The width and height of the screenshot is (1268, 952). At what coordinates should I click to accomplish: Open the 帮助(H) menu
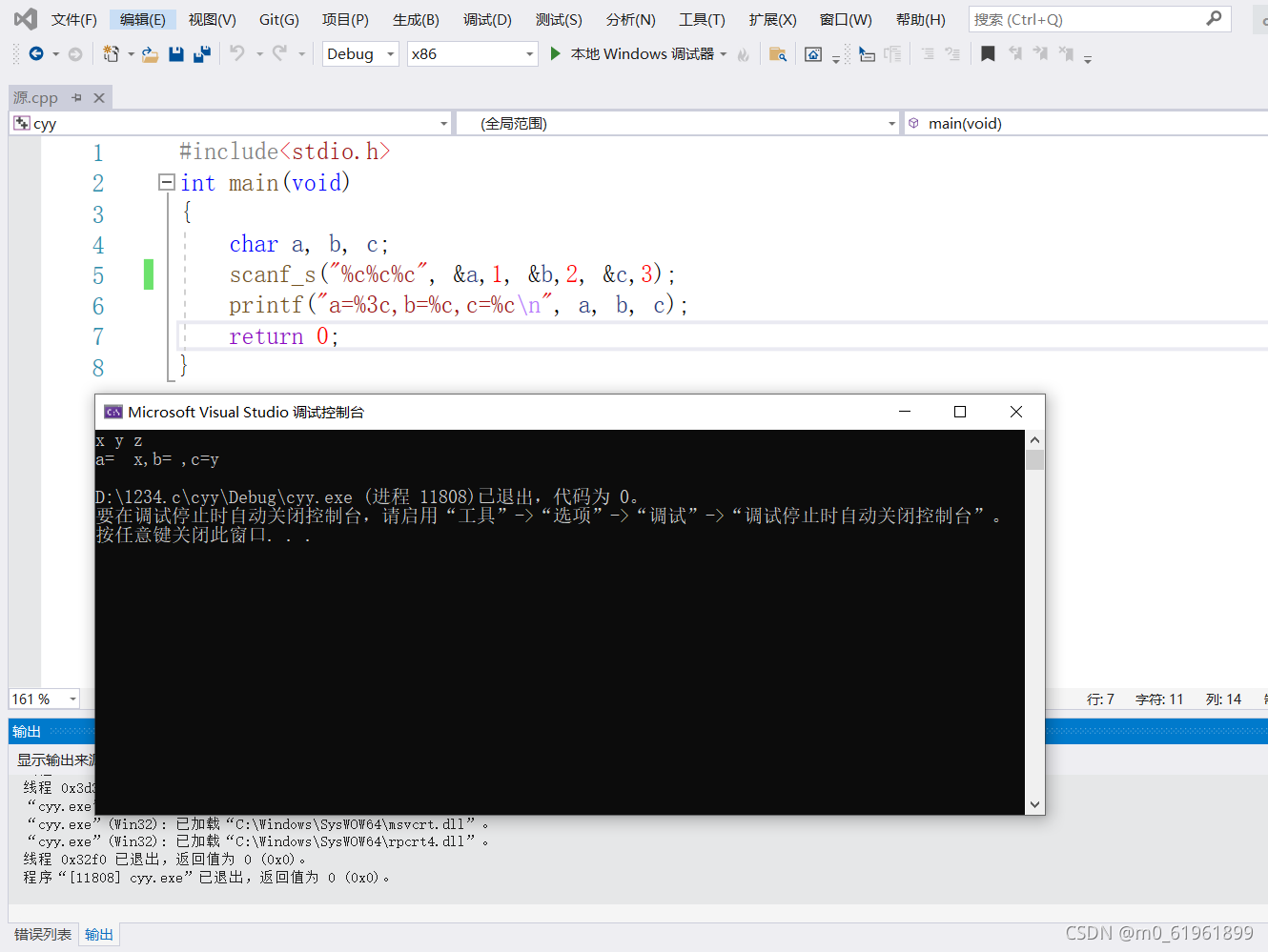[921, 19]
